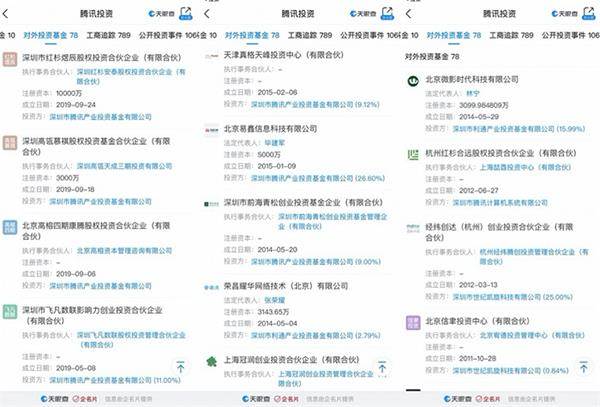Screen dimensions: 600x407
Task: Tap the scroll-to-top arrow in the left screenshot
Action: tap(180, 367)
